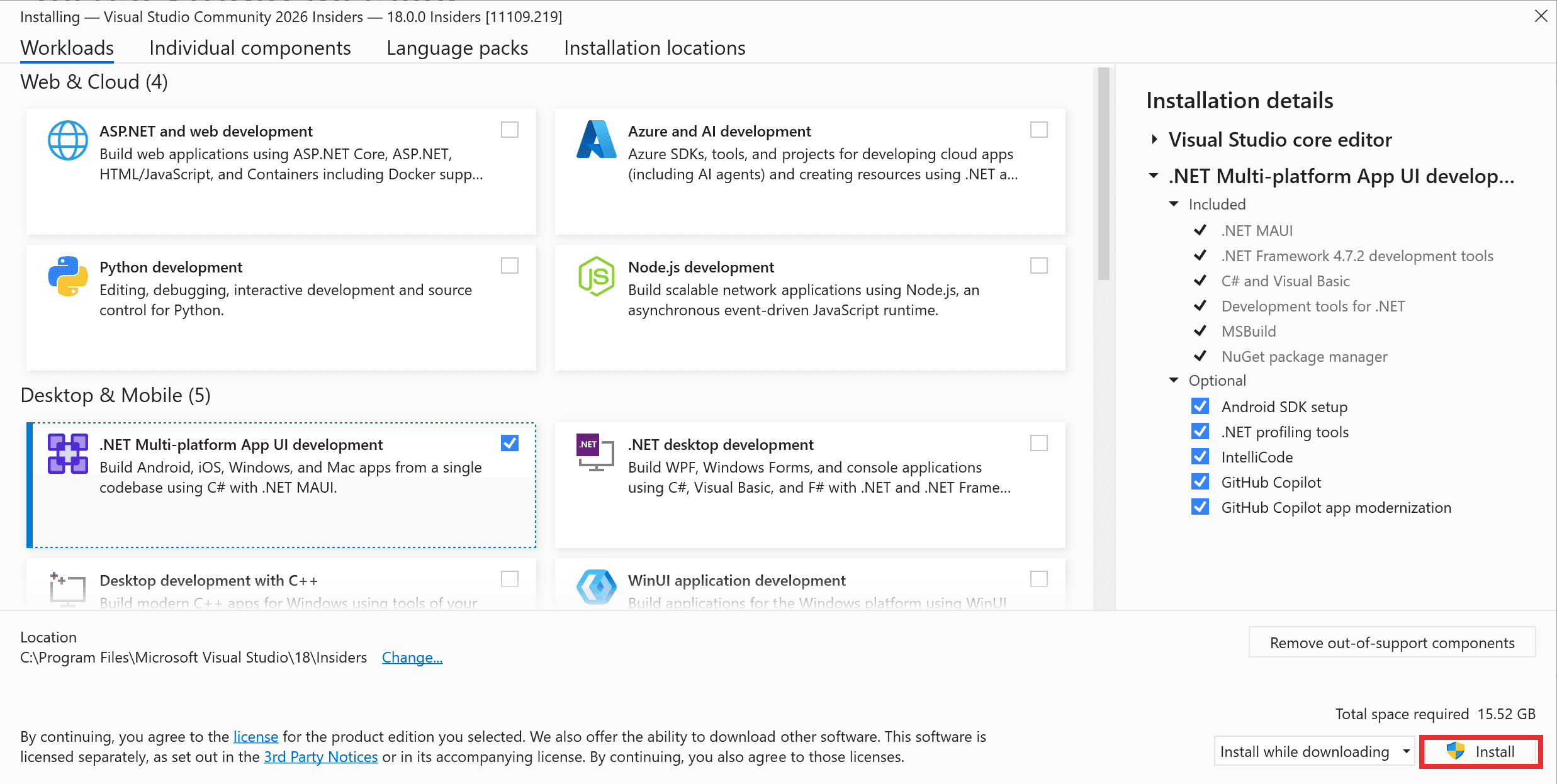Click the install path 'C:\Program Files\Microsoft Visual Studio\18\Insiders'
This screenshot has height=784, width=1557.
click(194, 657)
